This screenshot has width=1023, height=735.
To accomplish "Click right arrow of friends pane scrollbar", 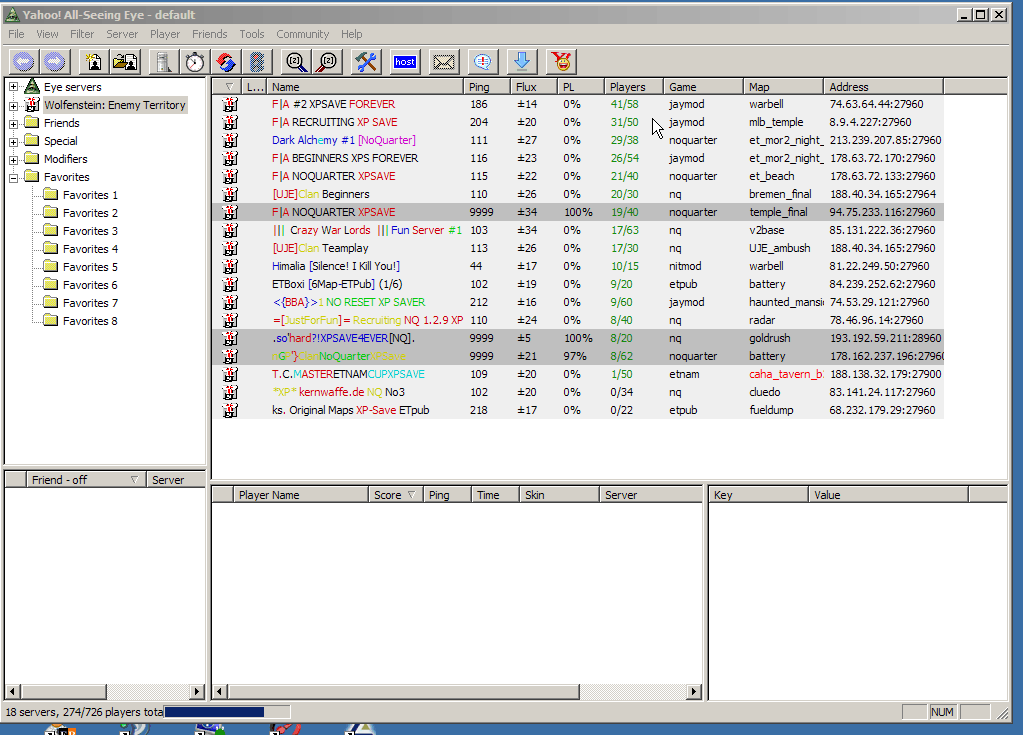I will click(197, 691).
